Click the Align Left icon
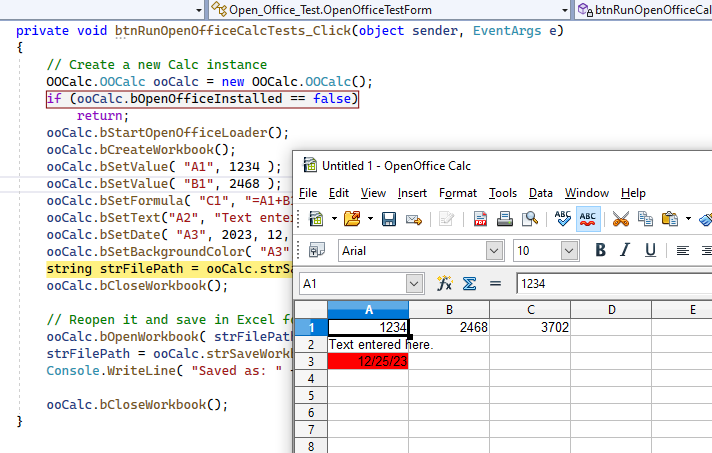712x453 pixels. [x=682, y=251]
